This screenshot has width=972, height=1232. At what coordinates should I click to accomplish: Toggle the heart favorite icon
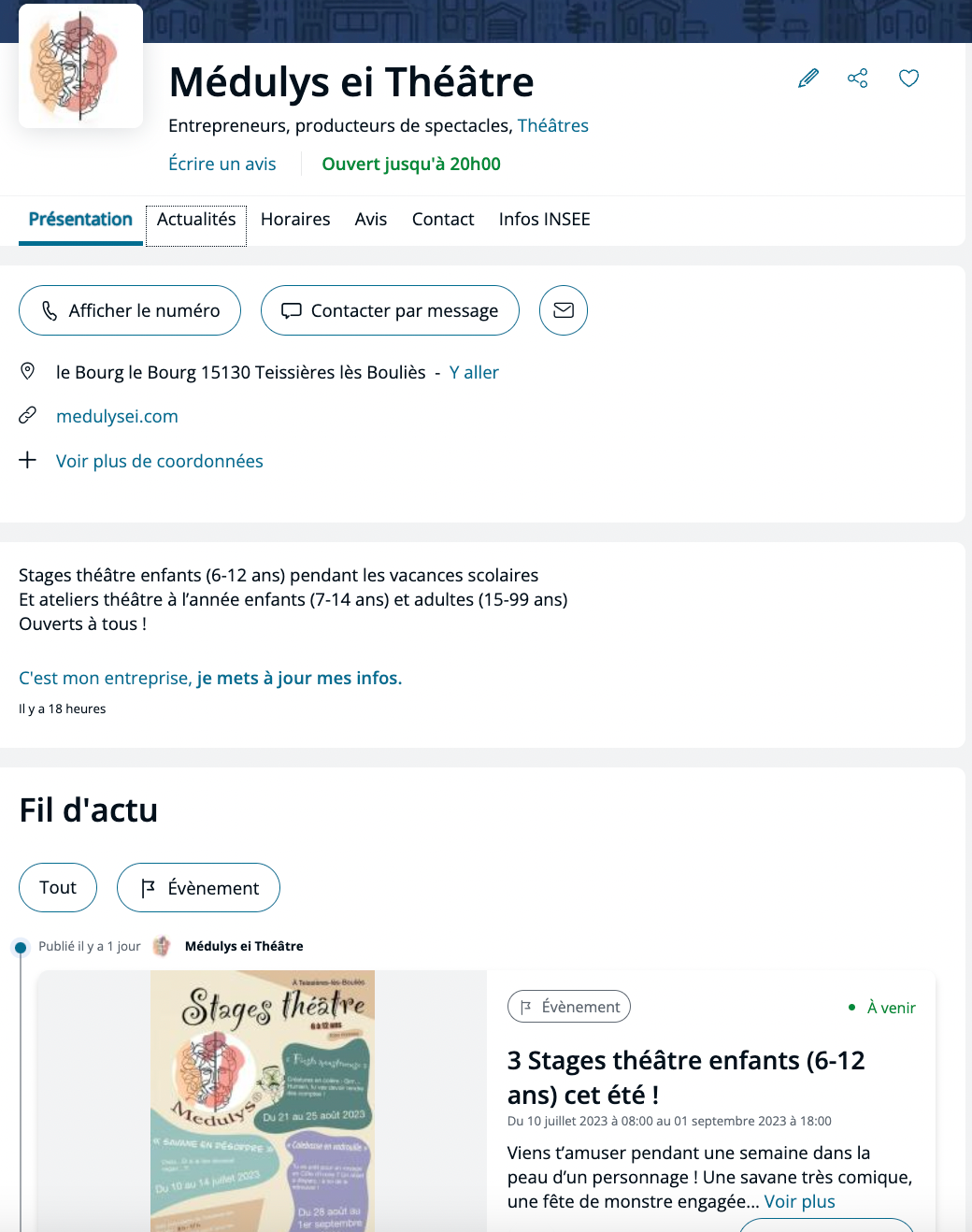(908, 79)
